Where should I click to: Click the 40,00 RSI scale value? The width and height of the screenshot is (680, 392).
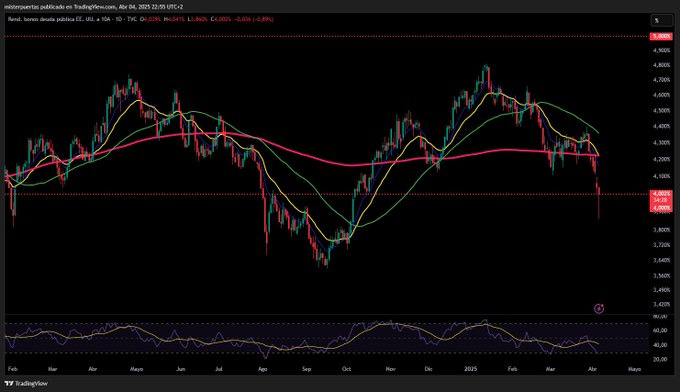pos(660,345)
